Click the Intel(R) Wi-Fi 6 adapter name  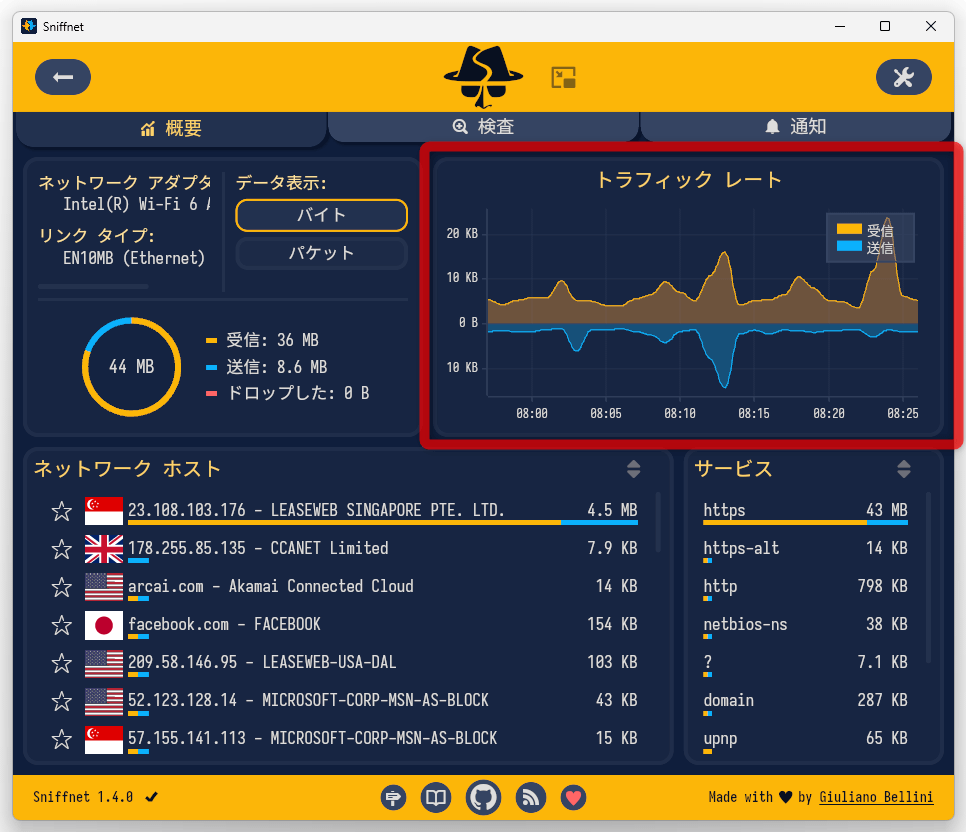(x=137, y=204)
